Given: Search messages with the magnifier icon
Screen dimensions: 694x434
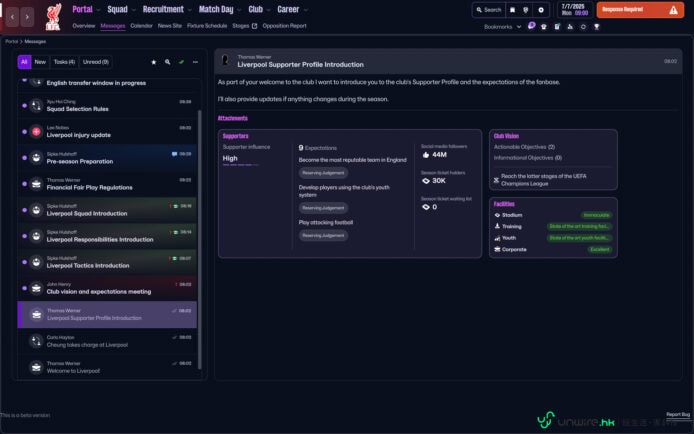Looking at the screenshot, I should coord(167,62).
